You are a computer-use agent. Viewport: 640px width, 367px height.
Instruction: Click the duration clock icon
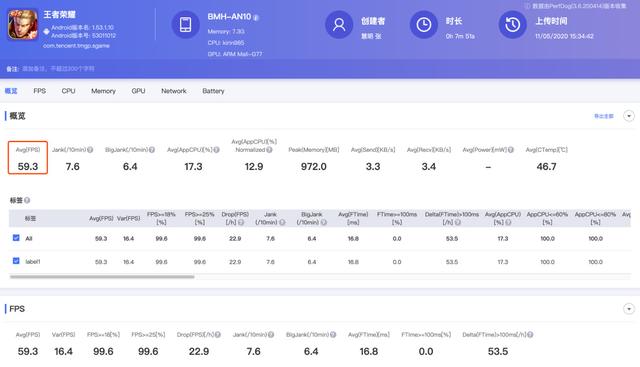[424, 24]
